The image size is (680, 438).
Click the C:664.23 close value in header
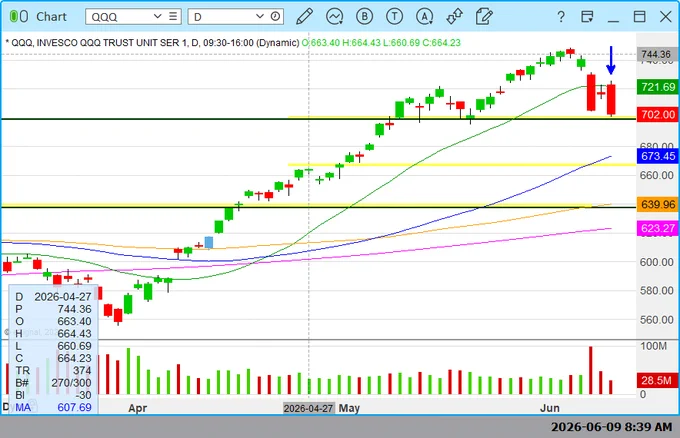[441, 42]
